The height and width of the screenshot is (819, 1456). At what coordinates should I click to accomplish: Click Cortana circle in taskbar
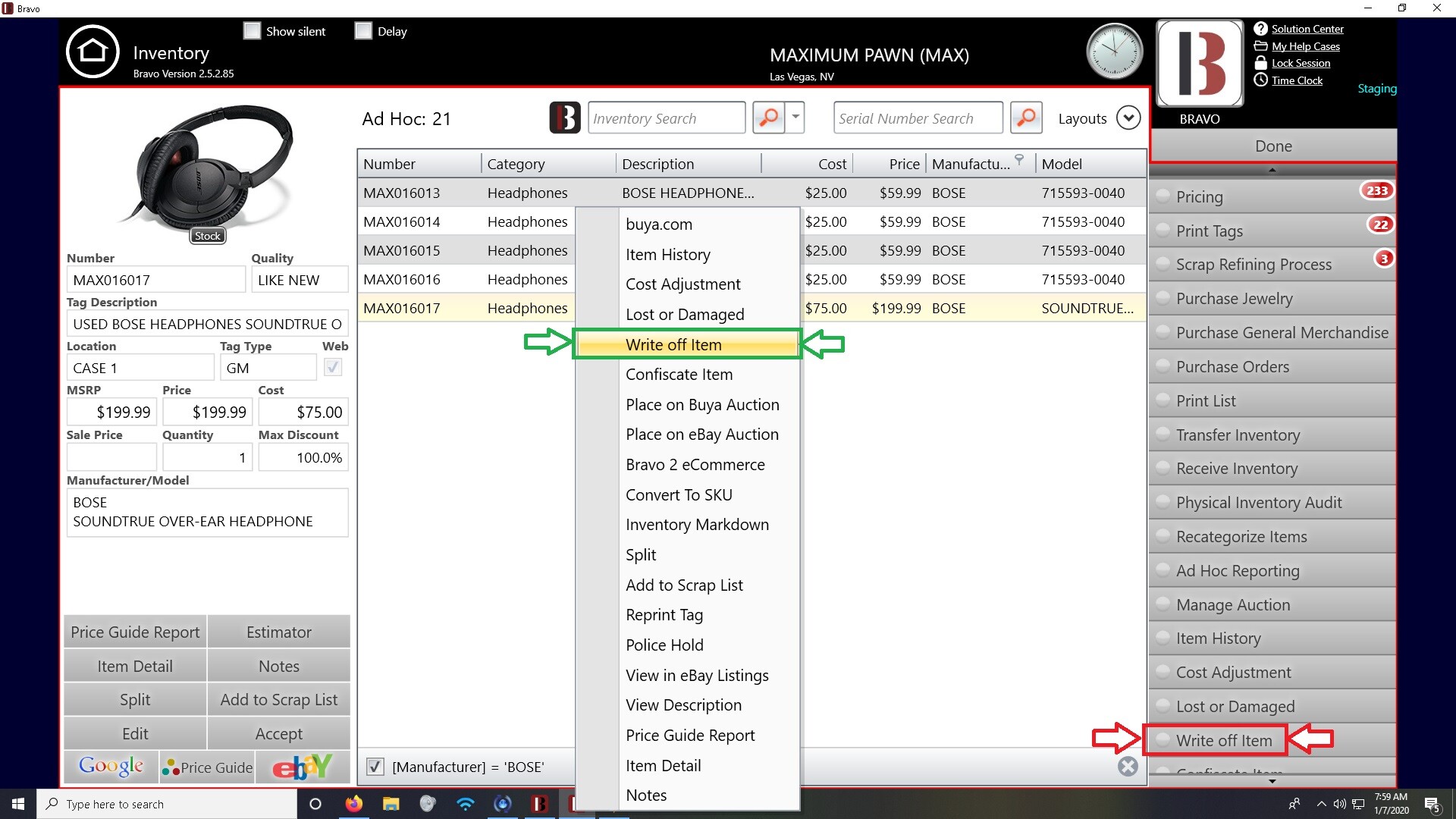tap(315, 804)
